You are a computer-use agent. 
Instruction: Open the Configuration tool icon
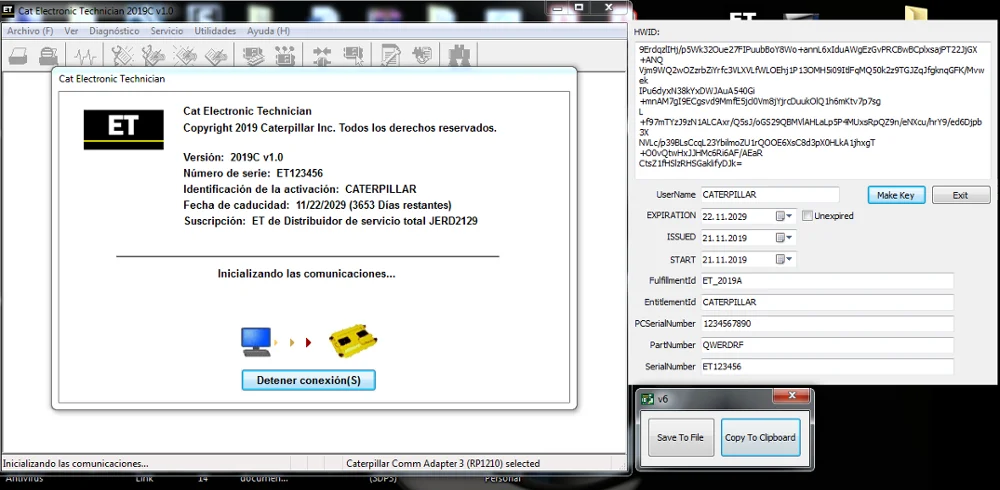coord(285,56)
